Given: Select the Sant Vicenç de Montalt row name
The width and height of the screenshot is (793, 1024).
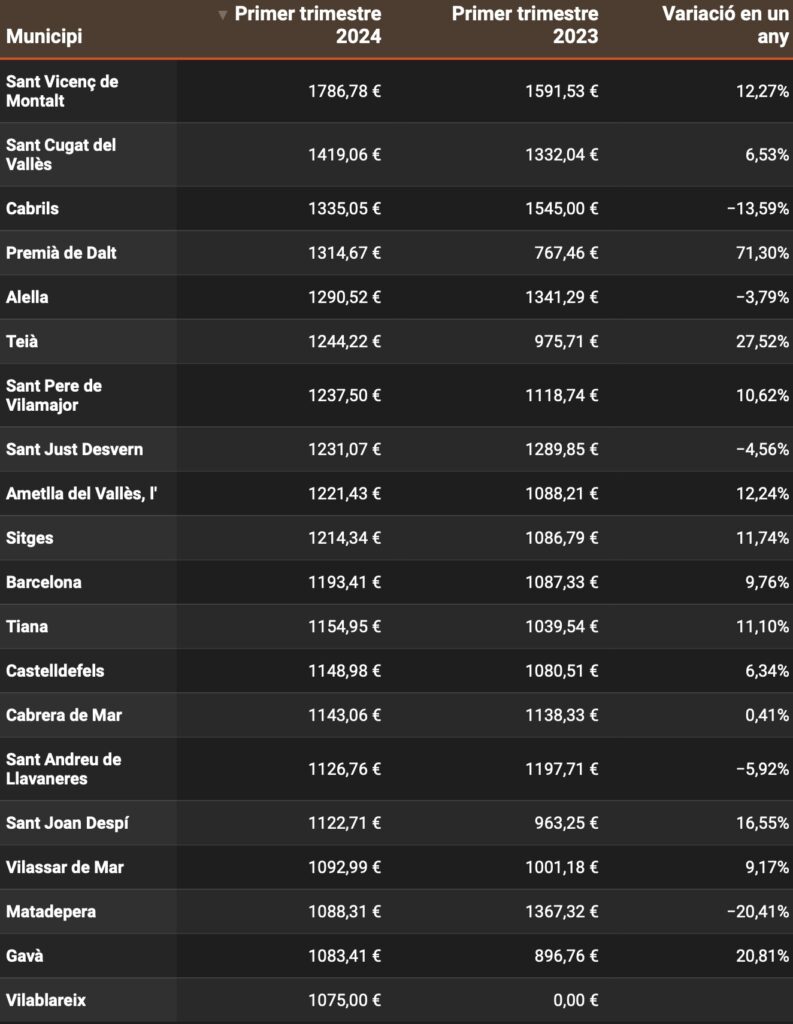Looking at the screenshot, I should click(x=62, y=91).
